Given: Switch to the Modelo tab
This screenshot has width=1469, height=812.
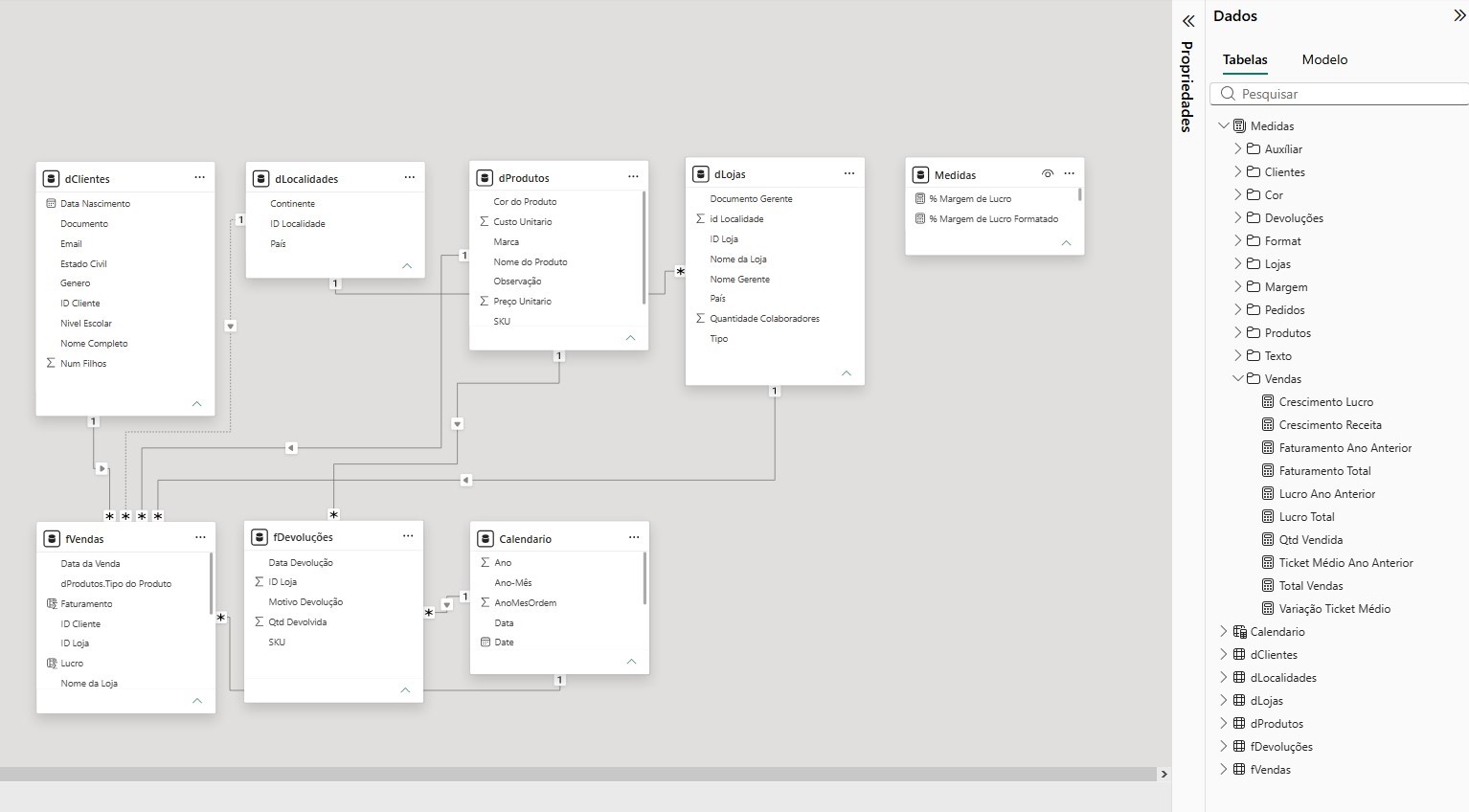Looking at the screenshot, I should point(1324,59).
